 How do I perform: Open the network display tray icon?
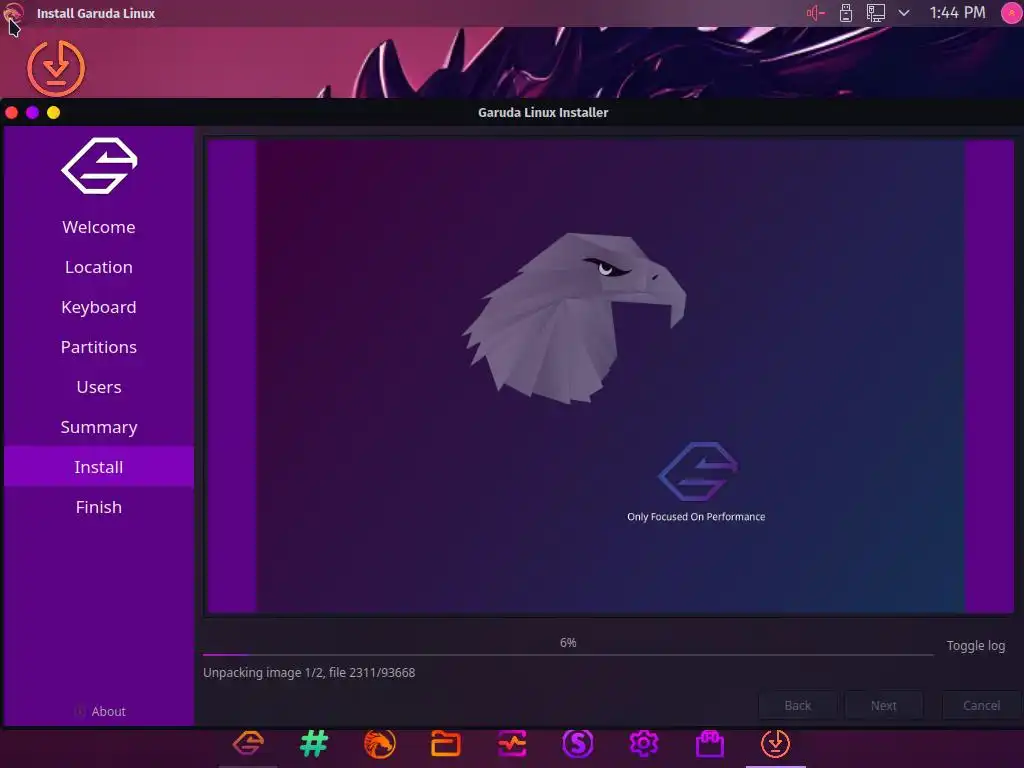tap(875, 13)
